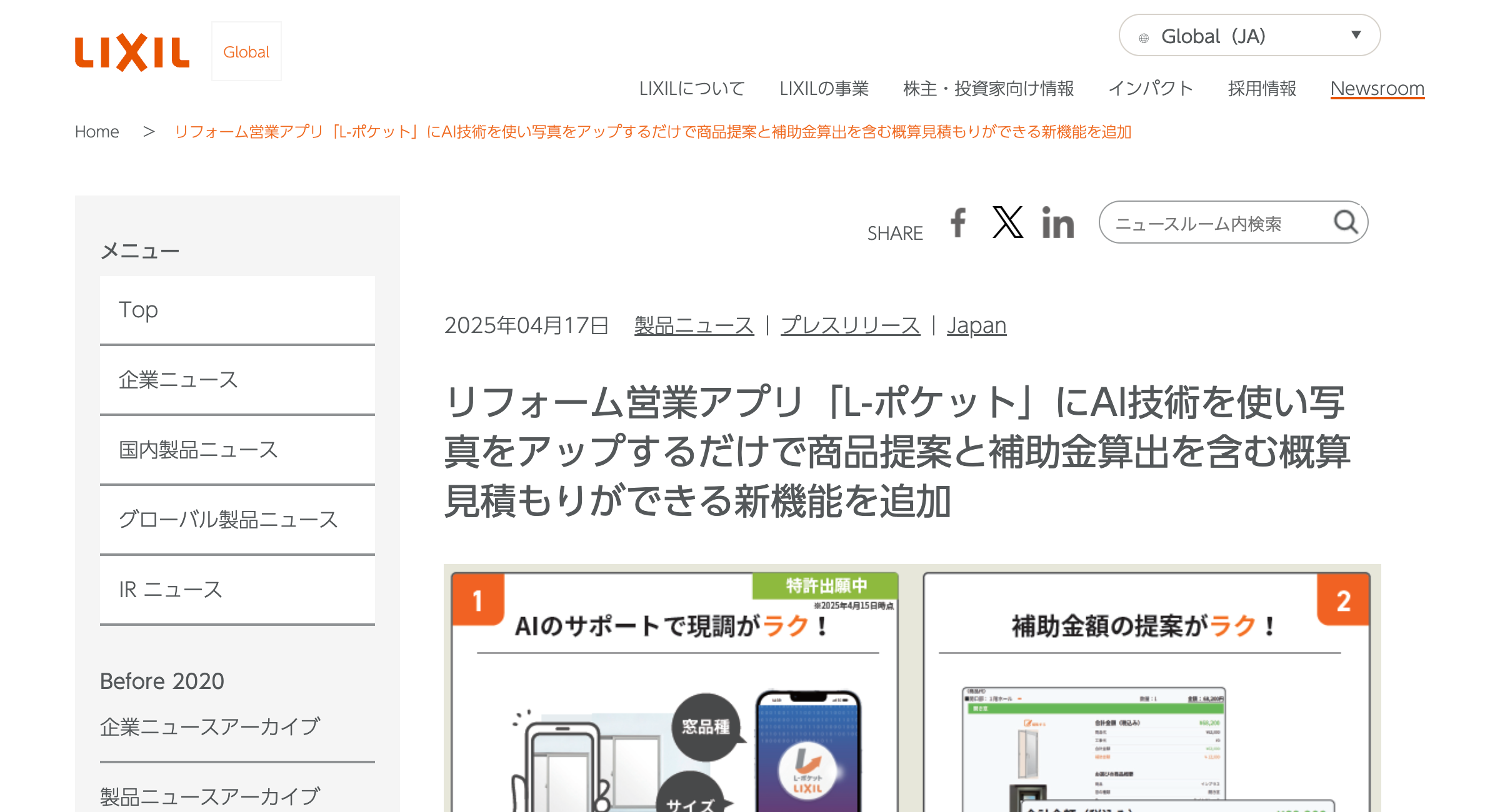The height and width of the screenshot is (812, 1500).
Task: Open the Global (JA) region dropdown
Action: tap(1249, 36)
